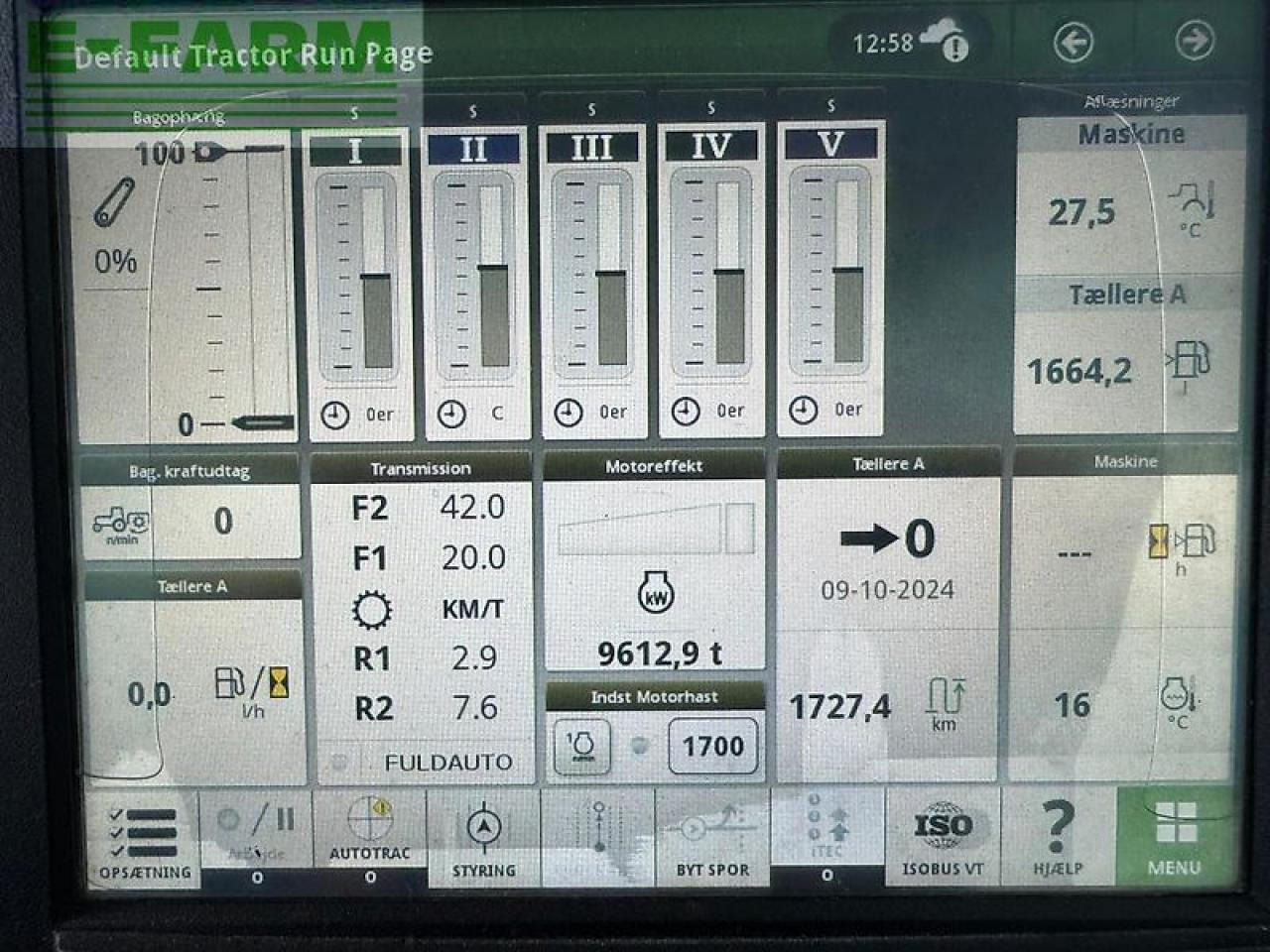
Task: Tap the set engine speed 1700 field
Action: click(x=712, y=746)
